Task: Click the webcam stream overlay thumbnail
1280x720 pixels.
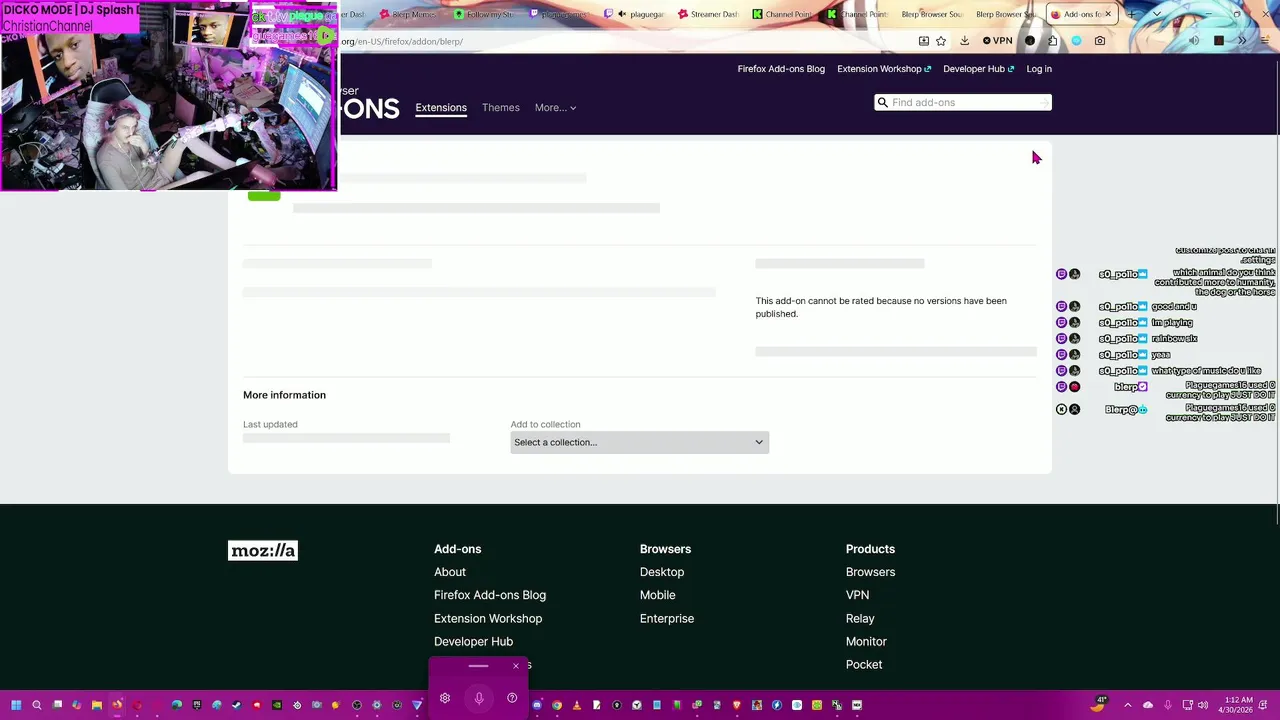Action: pyautogui.click(x=168, y=96)
